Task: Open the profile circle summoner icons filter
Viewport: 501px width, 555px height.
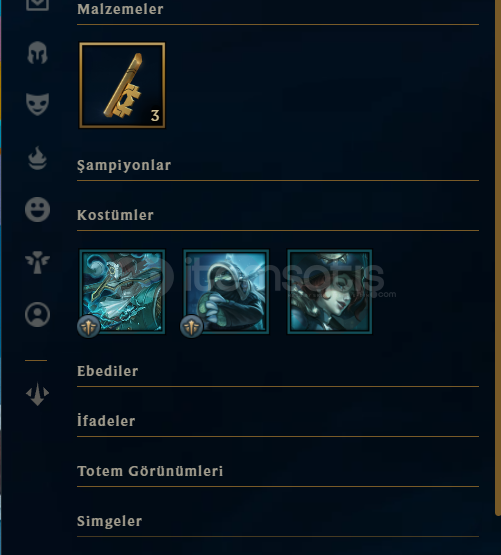Action: 37,314
